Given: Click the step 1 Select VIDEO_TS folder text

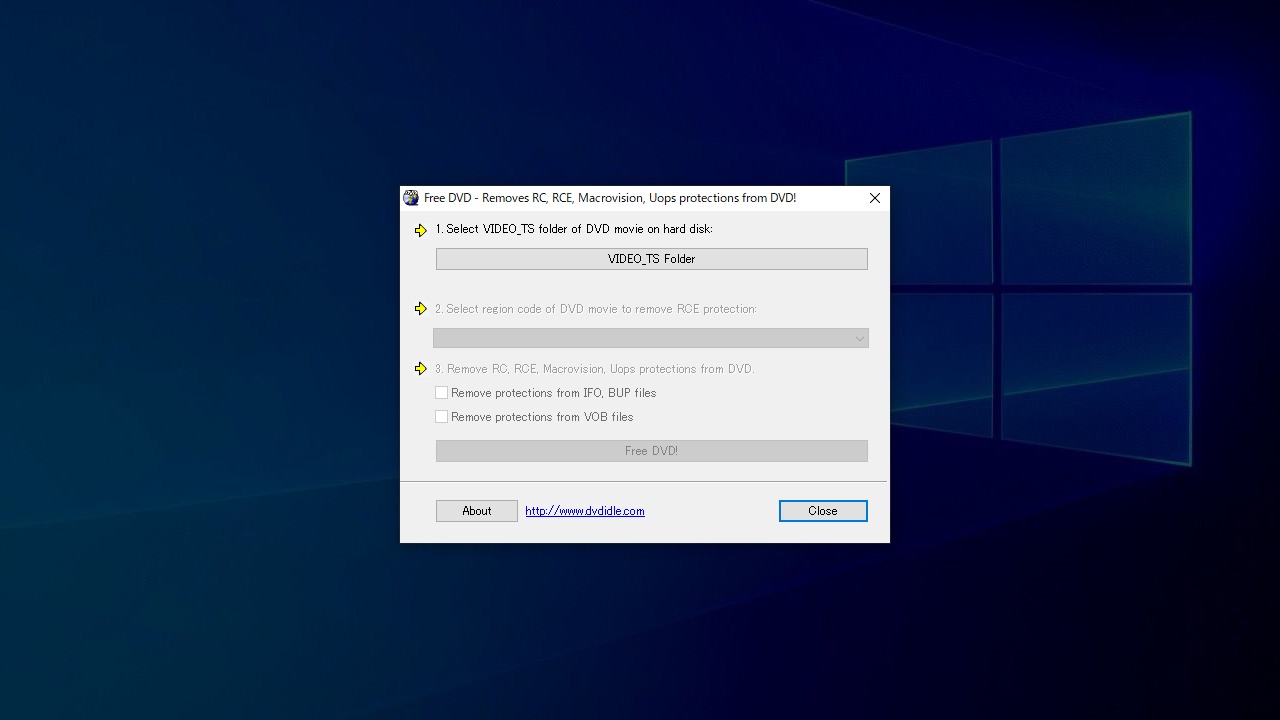Looking at the screenshot, I should tap(574, 229).
